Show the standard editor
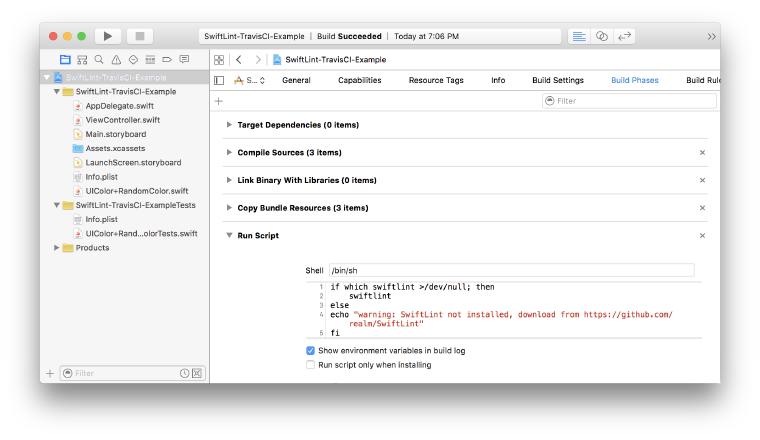The width and height of the screenshot is (760, 440). [x=579, y=36]
